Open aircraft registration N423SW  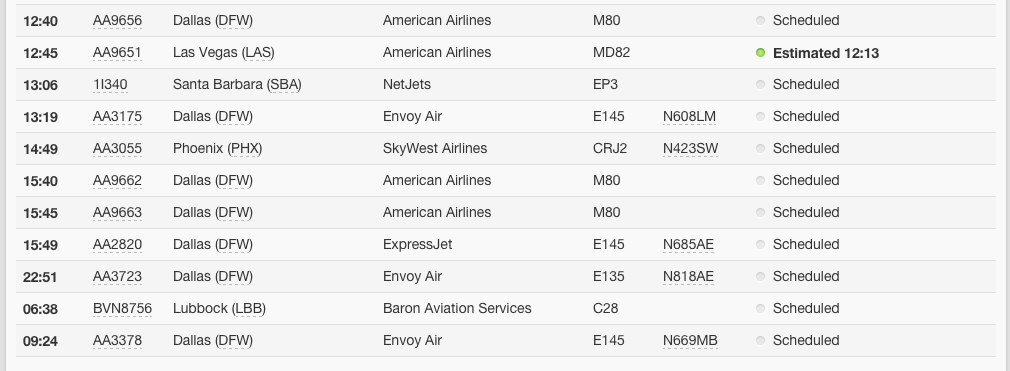[x=691, y=148]
